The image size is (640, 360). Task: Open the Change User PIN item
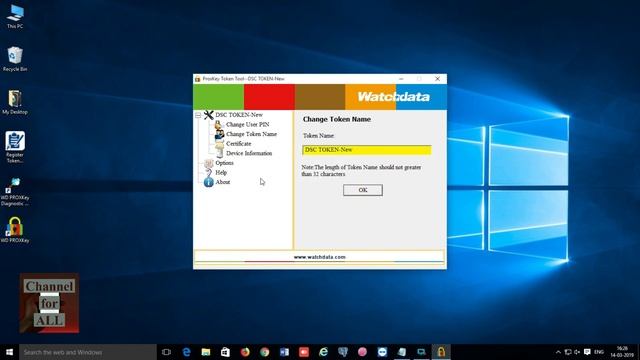click(247, 124)
